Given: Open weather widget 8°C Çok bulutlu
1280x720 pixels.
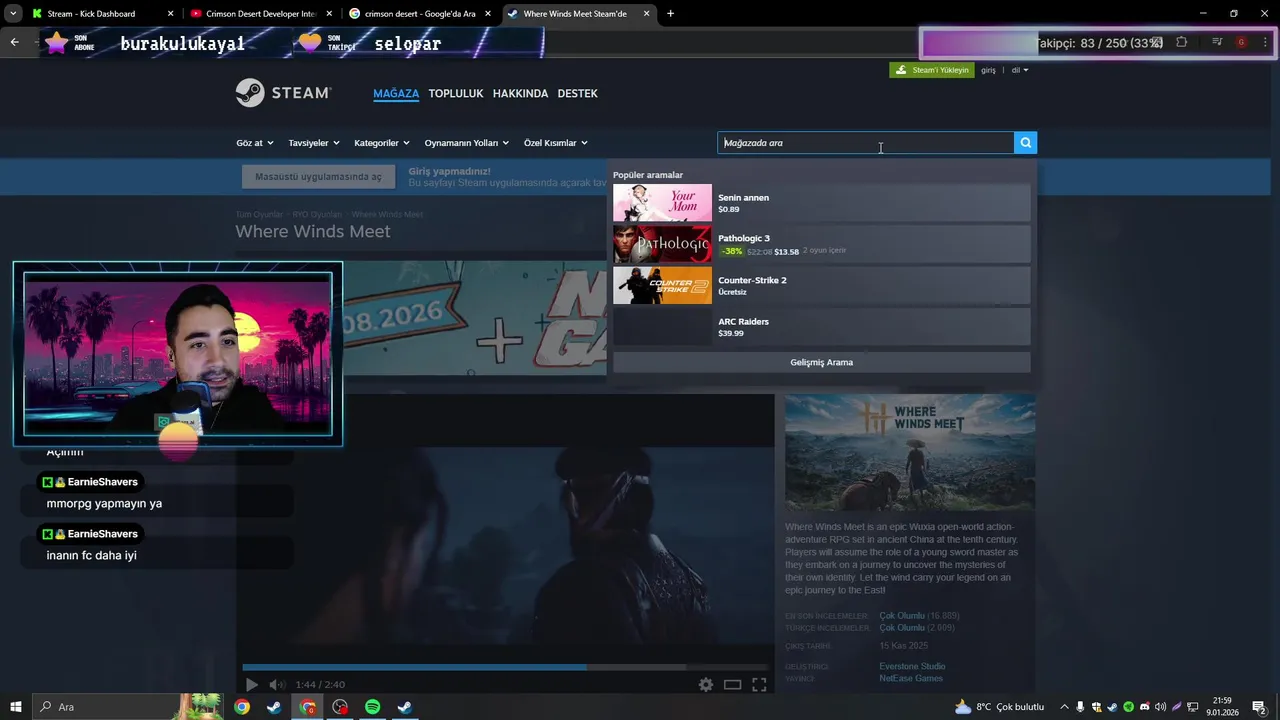Looking at the screenshot, I should [999, 707].
